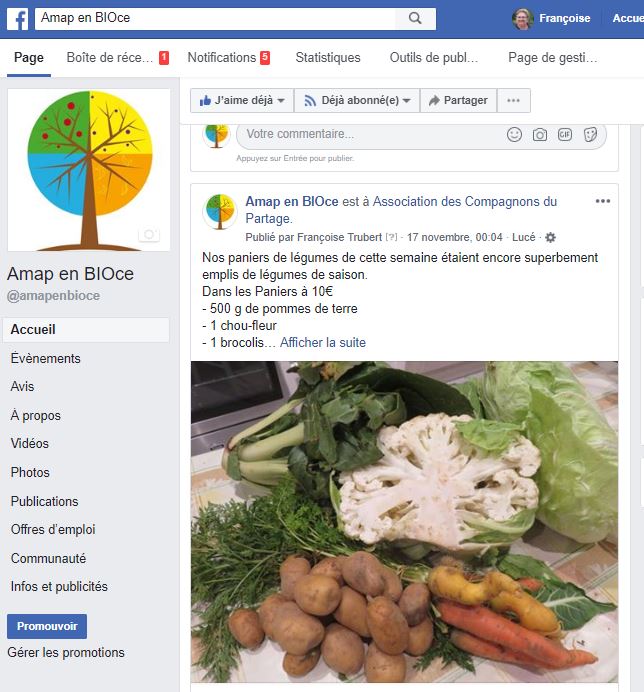Click the Promouvoir button
Screen dimensions: 644x692
[47, 626]
